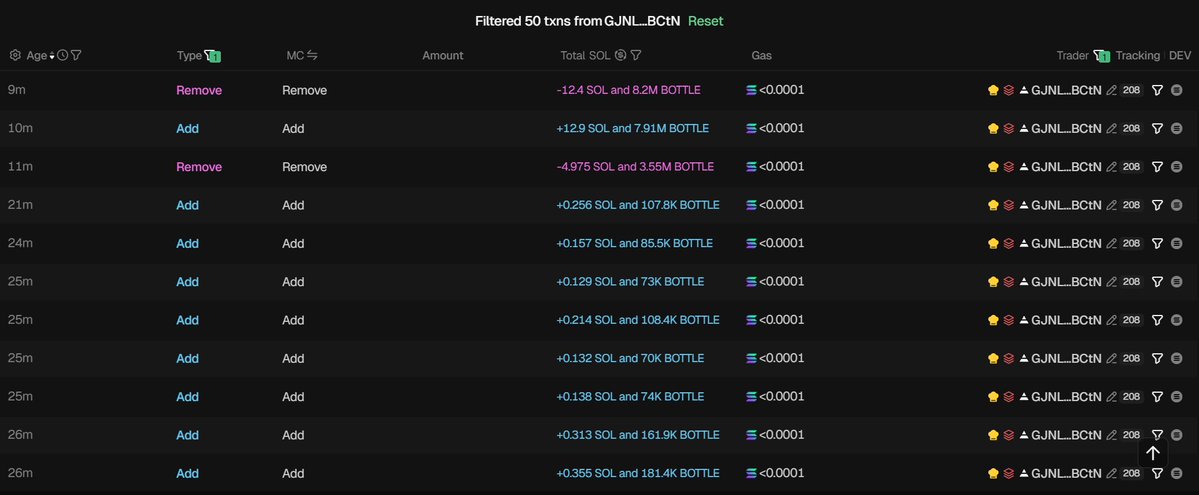
Task: Select '-4.975 SOL and 3.55M BOTTLE' value
Action: [635, 167]
